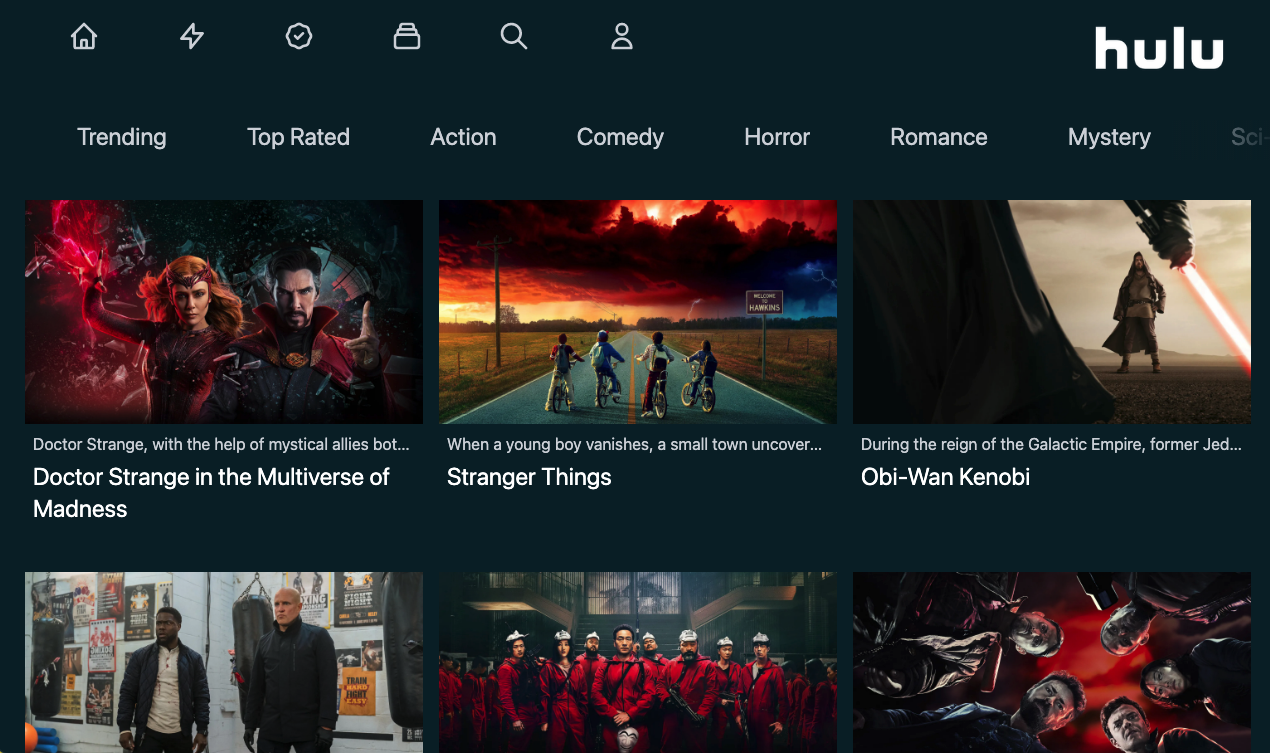
Task: Go to the Home icon
Action: 84,37
